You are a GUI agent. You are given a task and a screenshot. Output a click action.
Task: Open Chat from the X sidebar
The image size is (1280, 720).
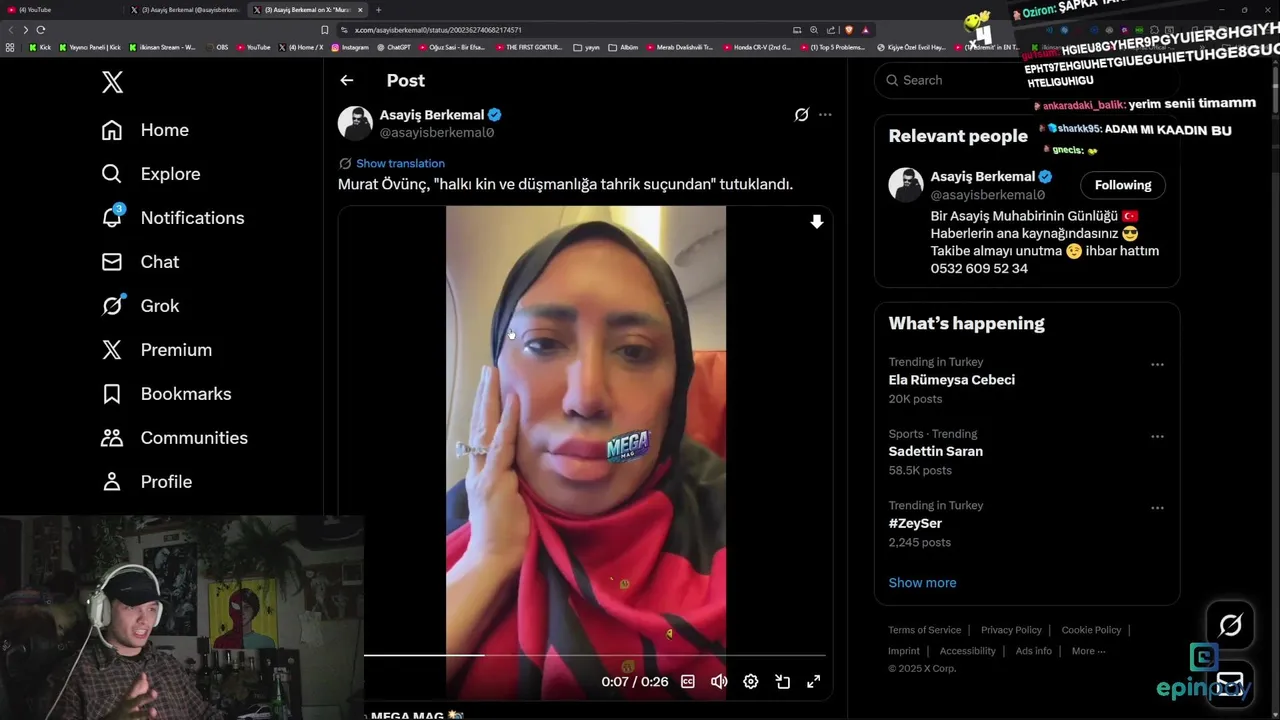point(140,262)
